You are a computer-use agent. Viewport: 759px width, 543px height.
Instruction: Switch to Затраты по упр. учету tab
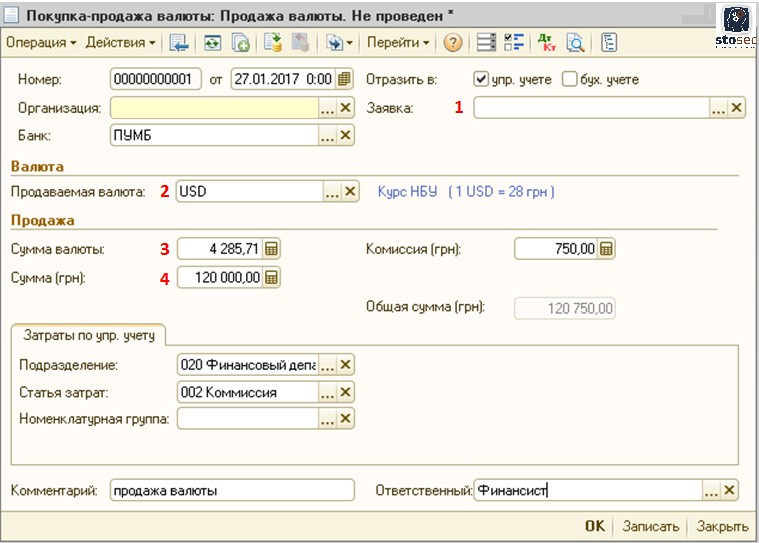88,335
